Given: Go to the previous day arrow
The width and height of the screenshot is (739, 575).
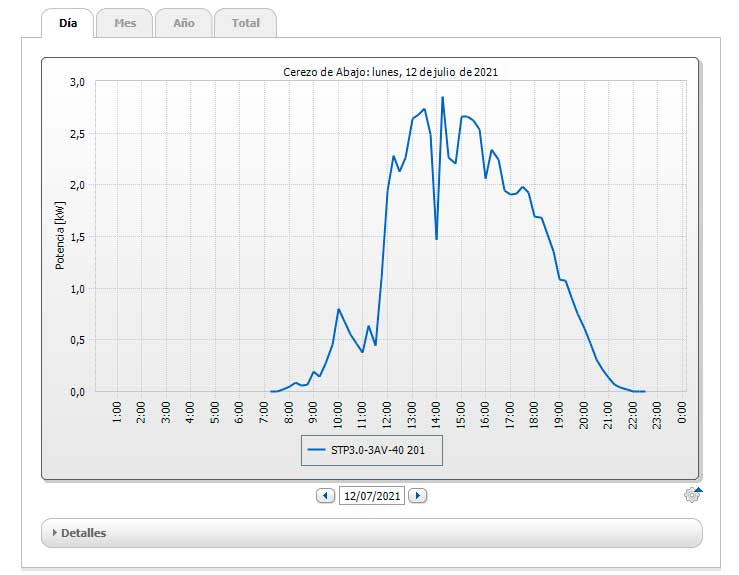Looking at the screenshot, I should tap(325, 496).
